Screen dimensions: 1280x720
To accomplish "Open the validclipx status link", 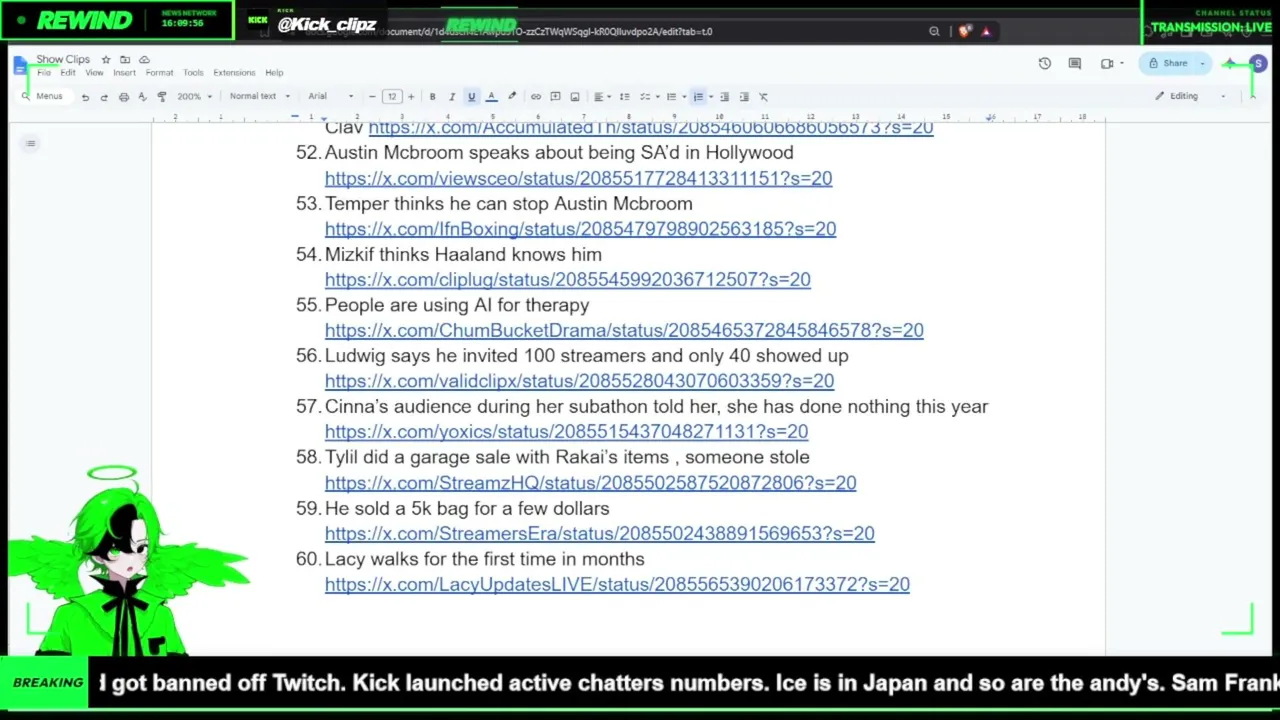I will pyautogui.click(x=579, y=381).
